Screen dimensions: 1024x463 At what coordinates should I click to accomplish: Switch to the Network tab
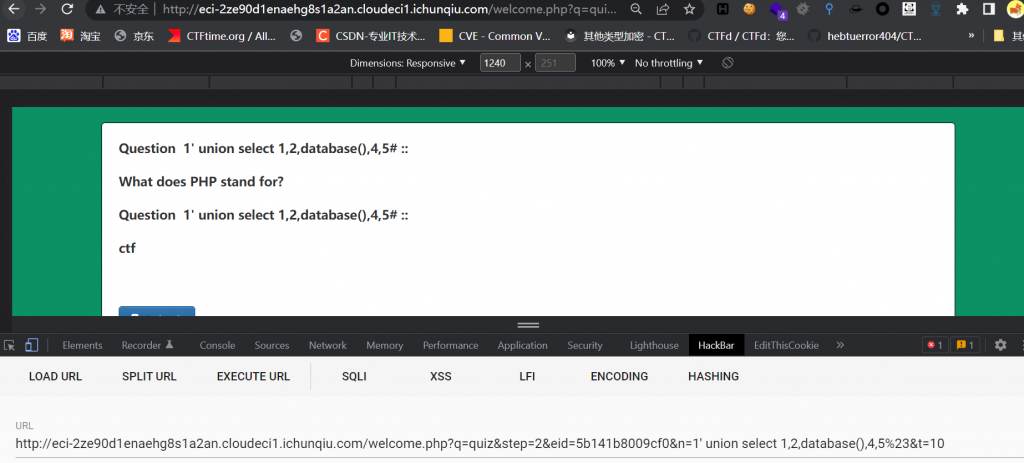[327, 345]
